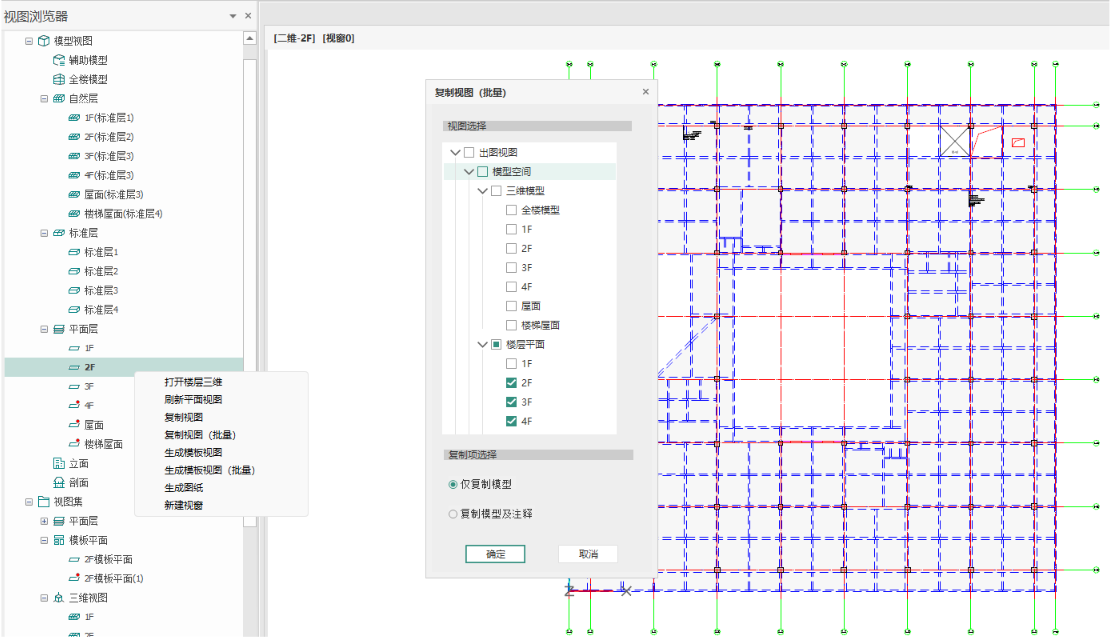Screen dimensions: 1114x640
Task: Collapse the 三维模型 node in dialog
Action: point(482,191)
